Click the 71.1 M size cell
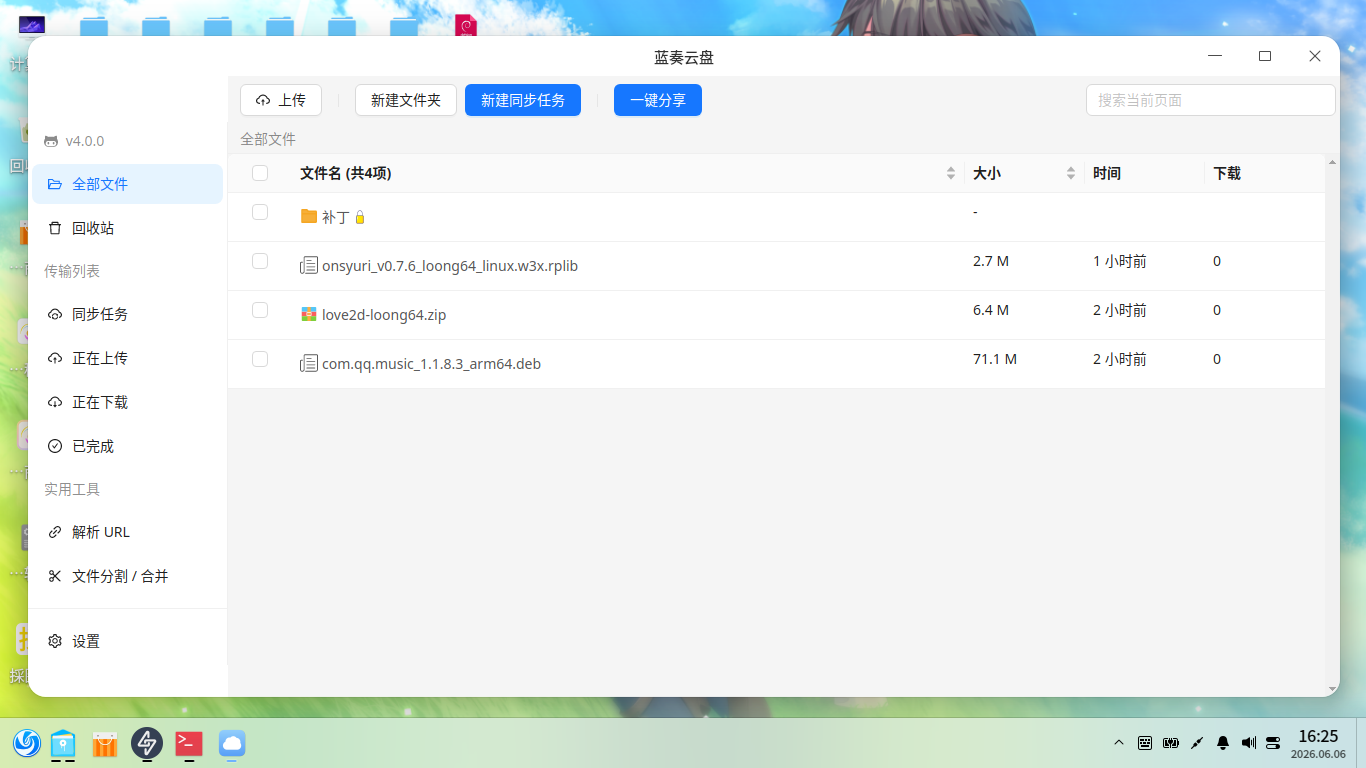The height and width of the screenshot is (768, 1366). pyautogui.click(x=995, y=359)
